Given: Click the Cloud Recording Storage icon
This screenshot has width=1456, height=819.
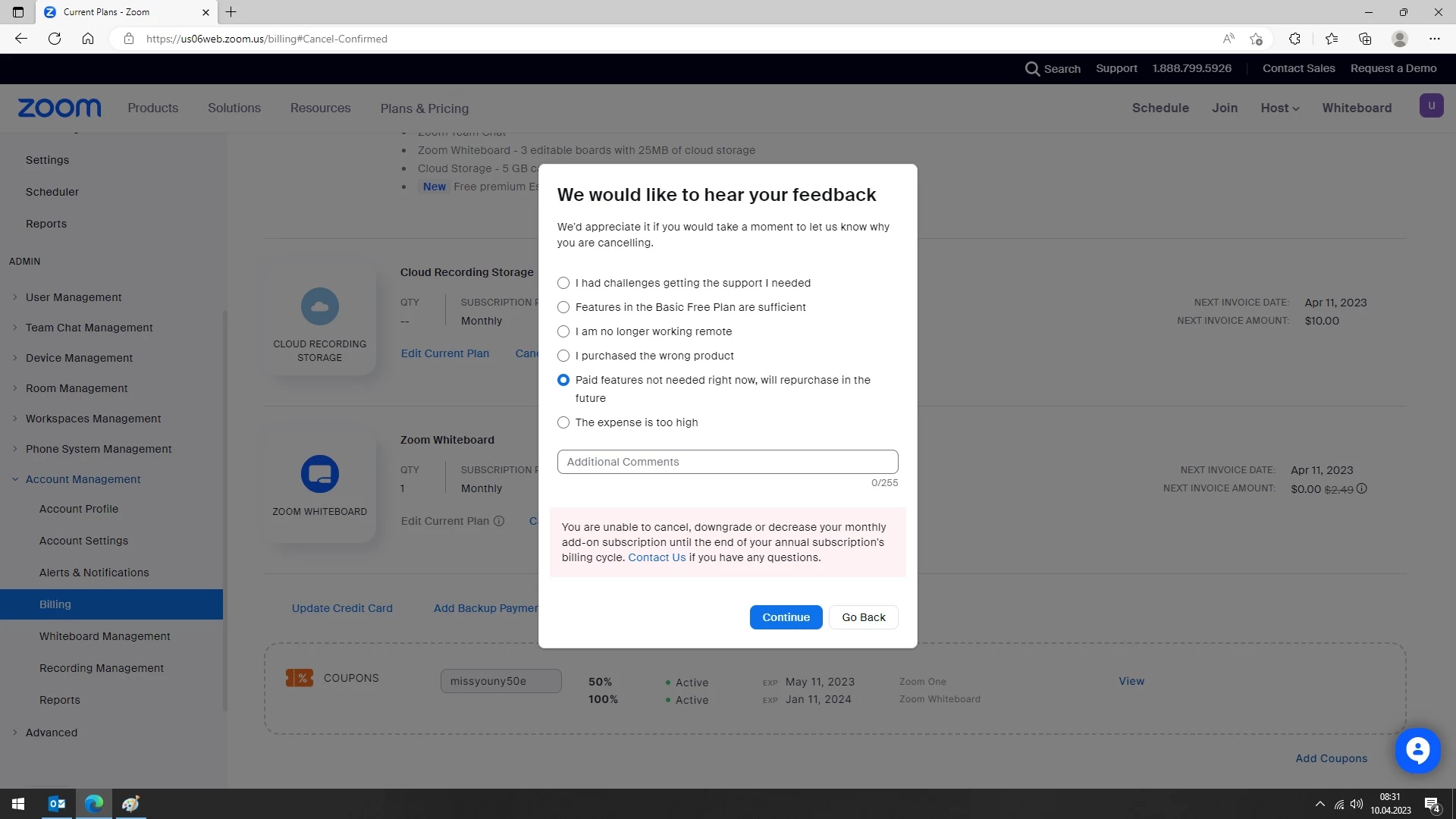Looking at the screenshot, I should point(319,307).
